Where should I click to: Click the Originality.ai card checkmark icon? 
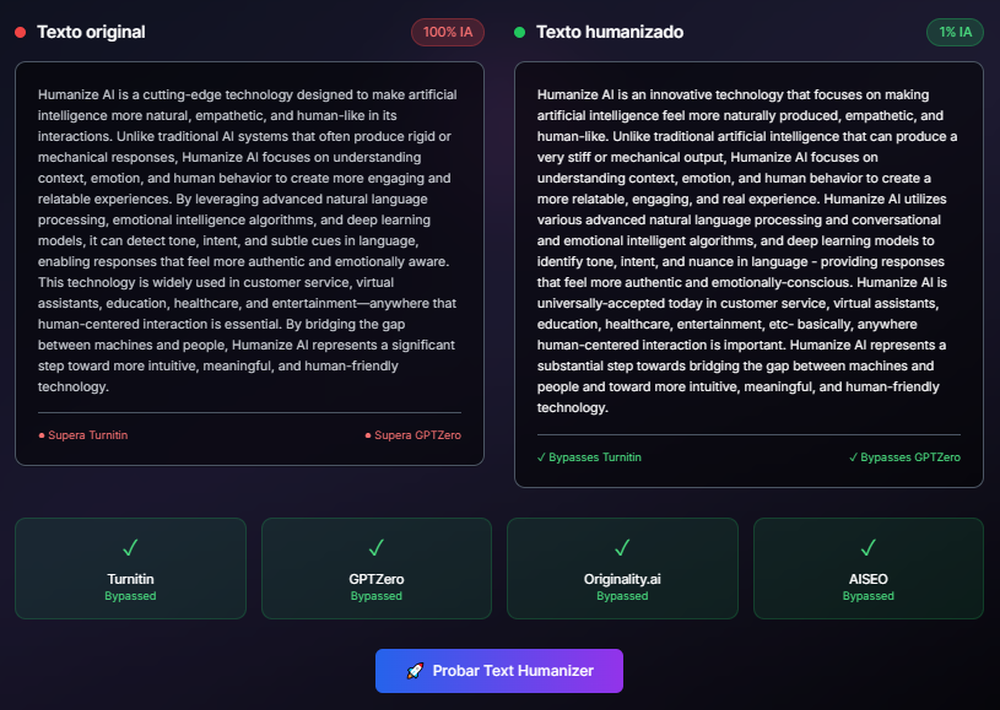point(622,548)
